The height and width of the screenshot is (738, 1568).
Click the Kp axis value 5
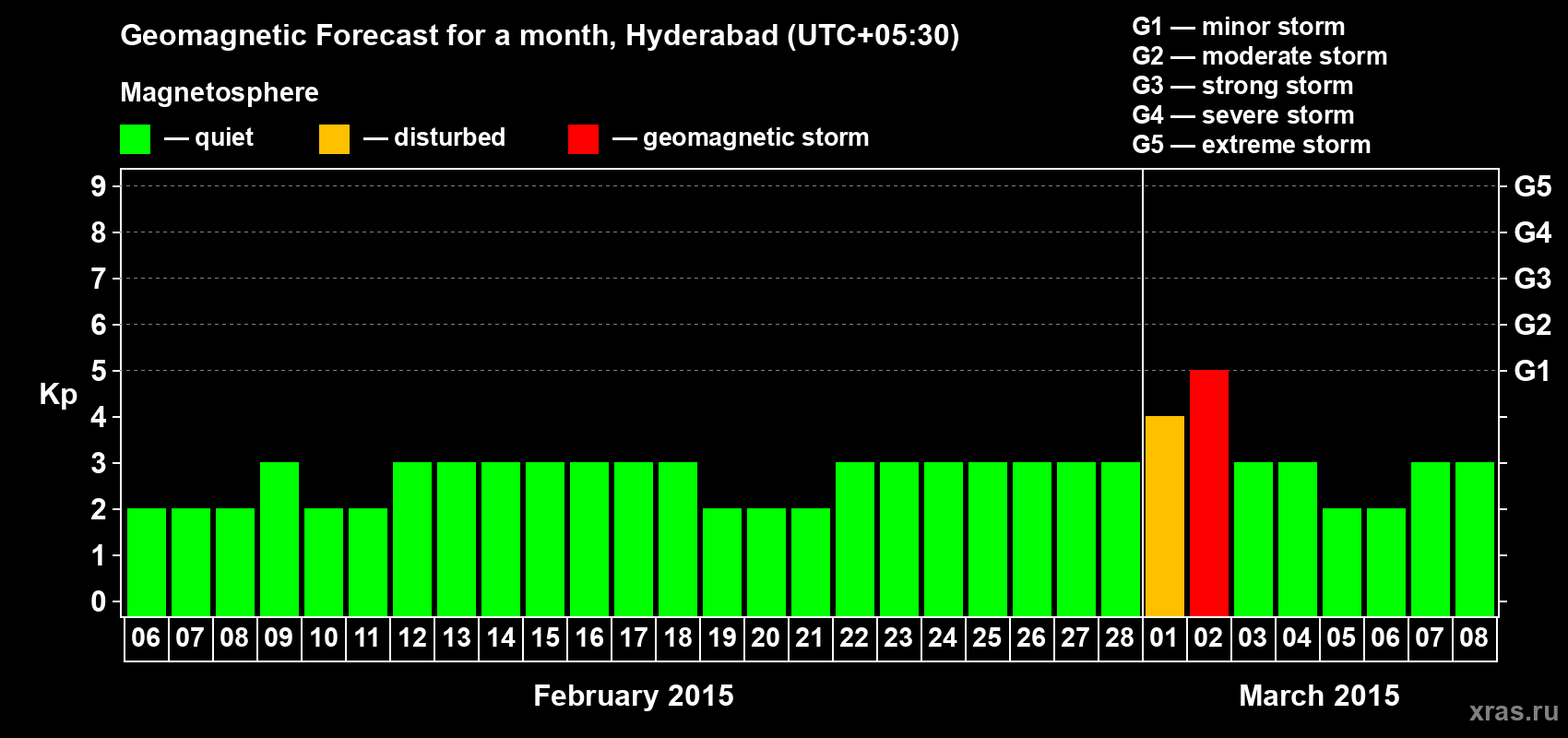99,371
